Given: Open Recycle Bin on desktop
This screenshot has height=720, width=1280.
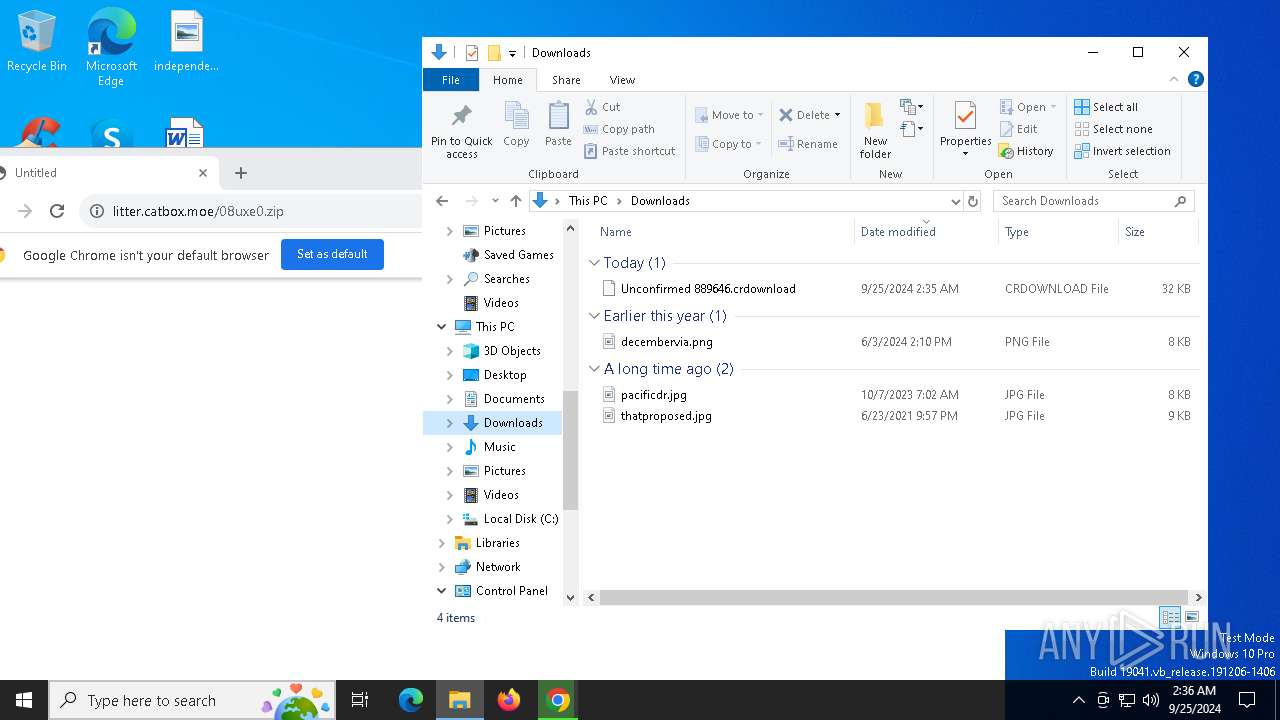Looking at the screenshot, I should click(x=36, y=42).
